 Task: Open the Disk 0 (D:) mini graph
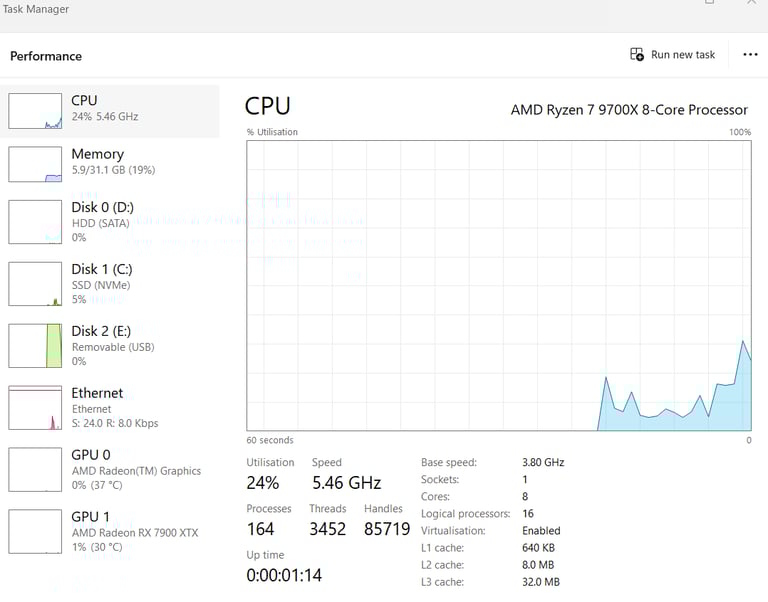click(x=35, y=222)
